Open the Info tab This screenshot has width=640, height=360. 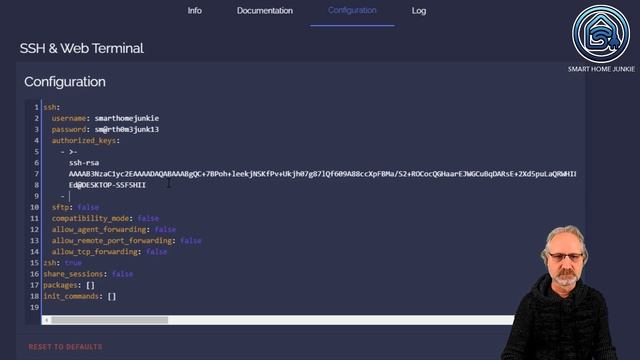194,11
